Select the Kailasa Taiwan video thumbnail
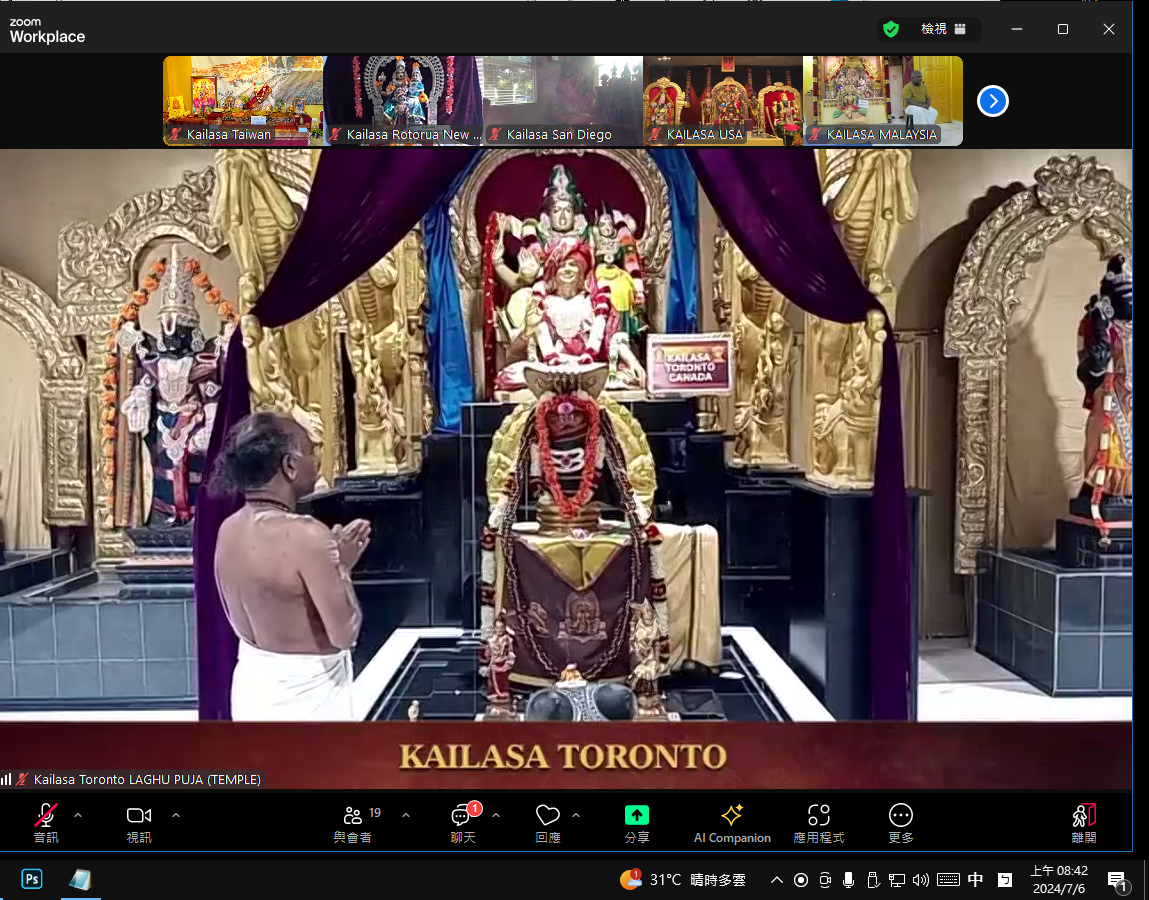 click(x=243, y=101)
